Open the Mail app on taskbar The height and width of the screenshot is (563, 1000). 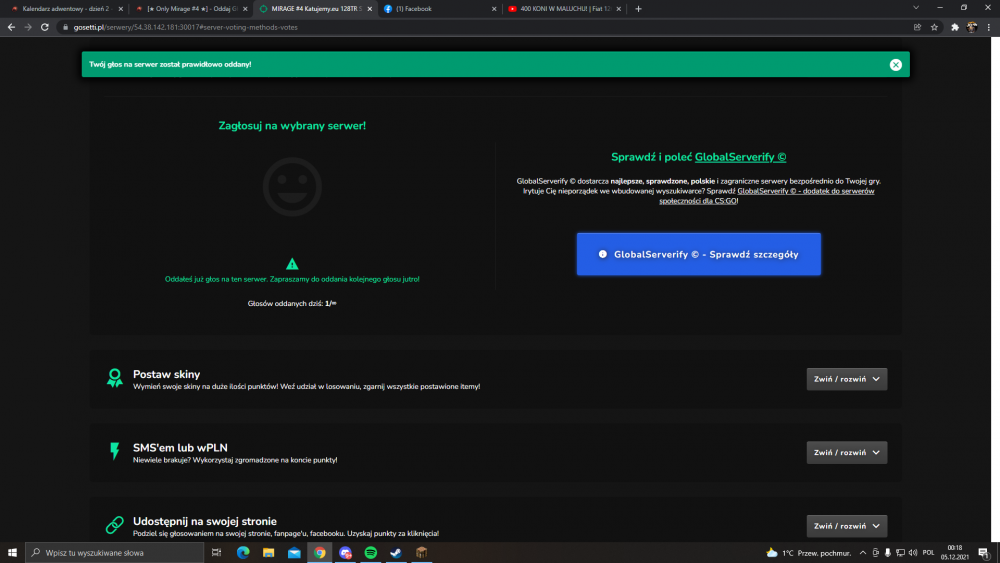pyautogui.click(x=294, y=553)
